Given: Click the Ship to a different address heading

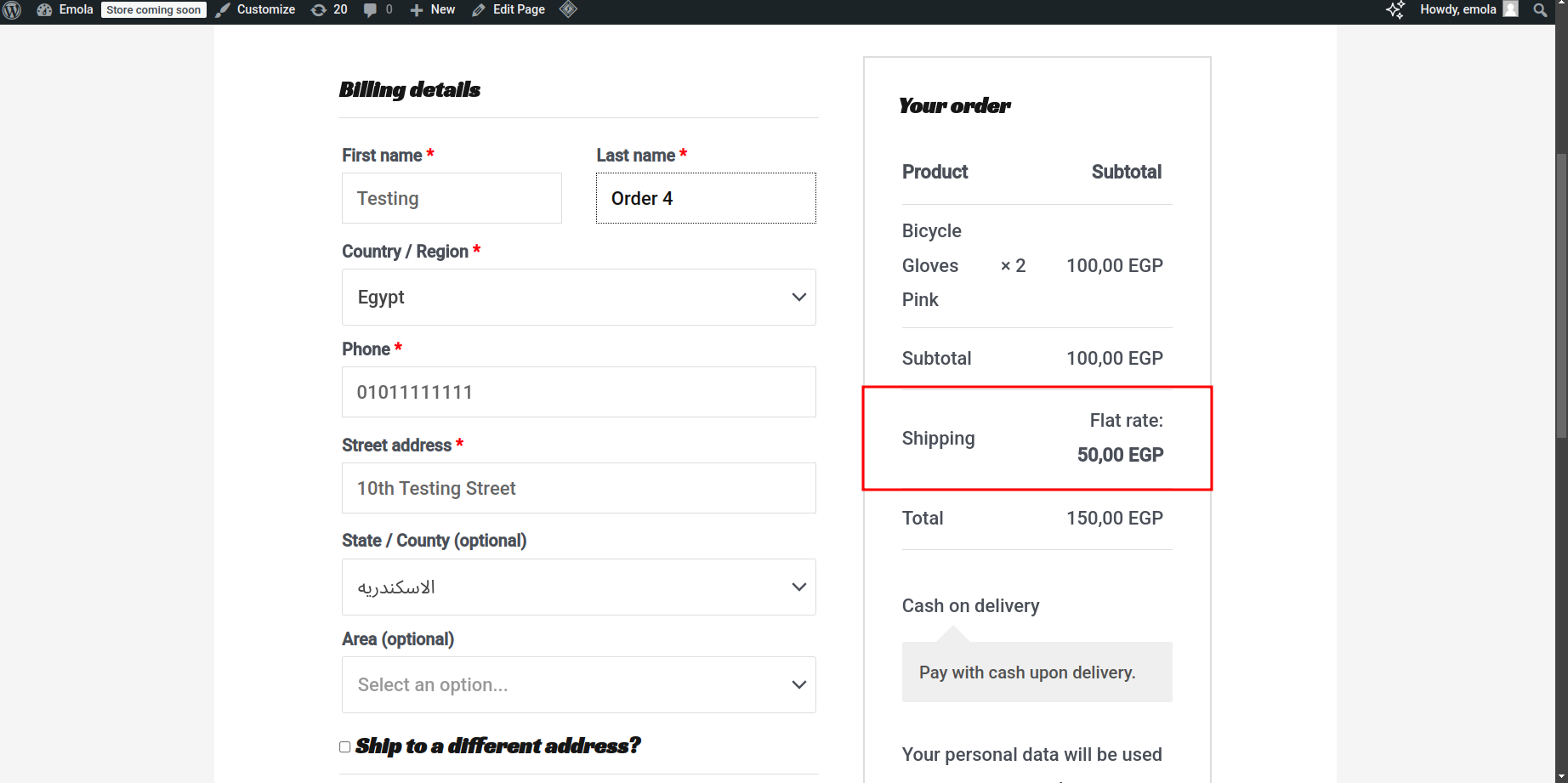Looking at the screenshot, I should 497,746.
